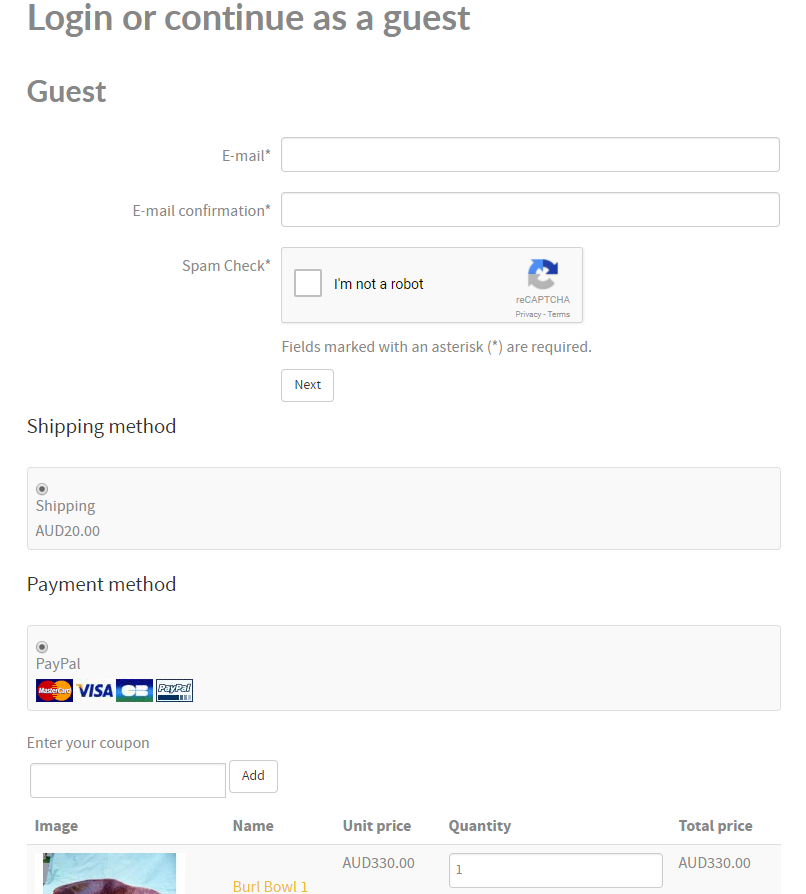Viewport: 806px width, 894px height.
Task: Click the MasterCard payment logo
Action: pyautogui.click(x=54, y=690)
